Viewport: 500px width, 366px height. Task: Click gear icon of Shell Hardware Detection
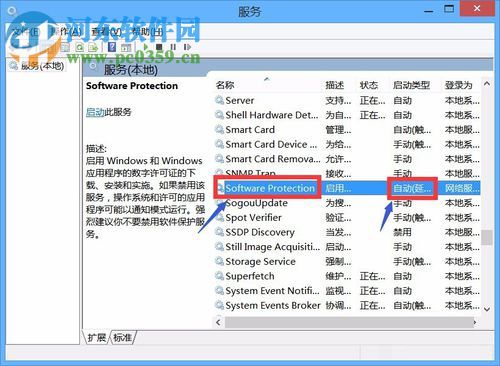219,115
